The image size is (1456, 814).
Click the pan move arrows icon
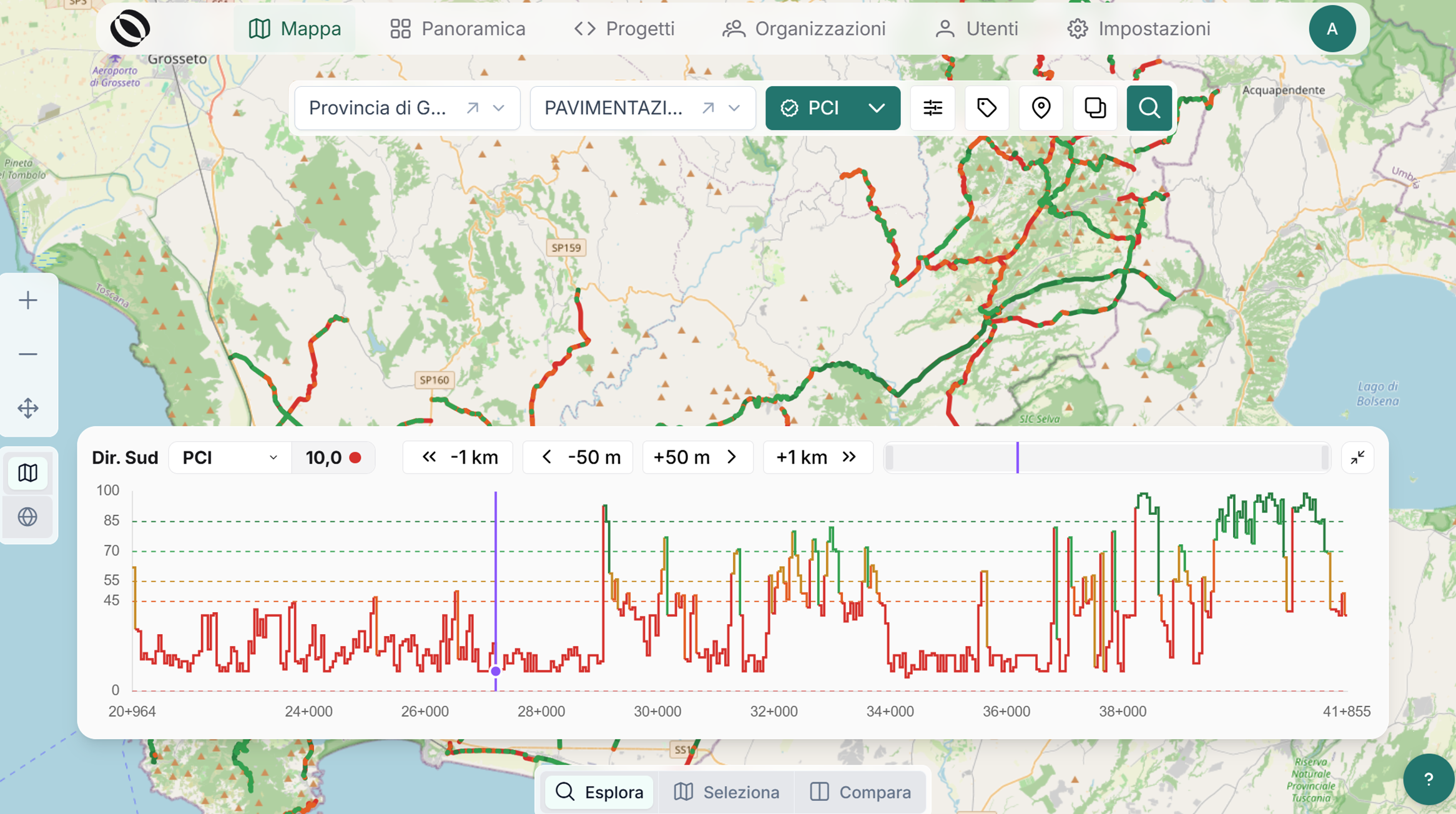[x=28, y=409]
